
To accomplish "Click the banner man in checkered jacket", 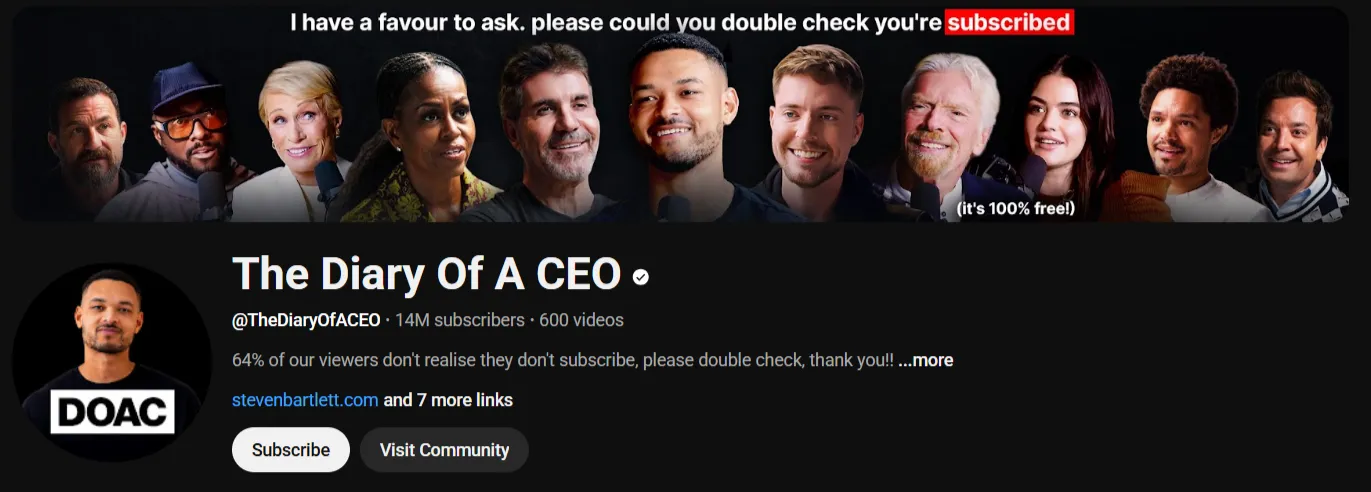I will pos(1296,145).
